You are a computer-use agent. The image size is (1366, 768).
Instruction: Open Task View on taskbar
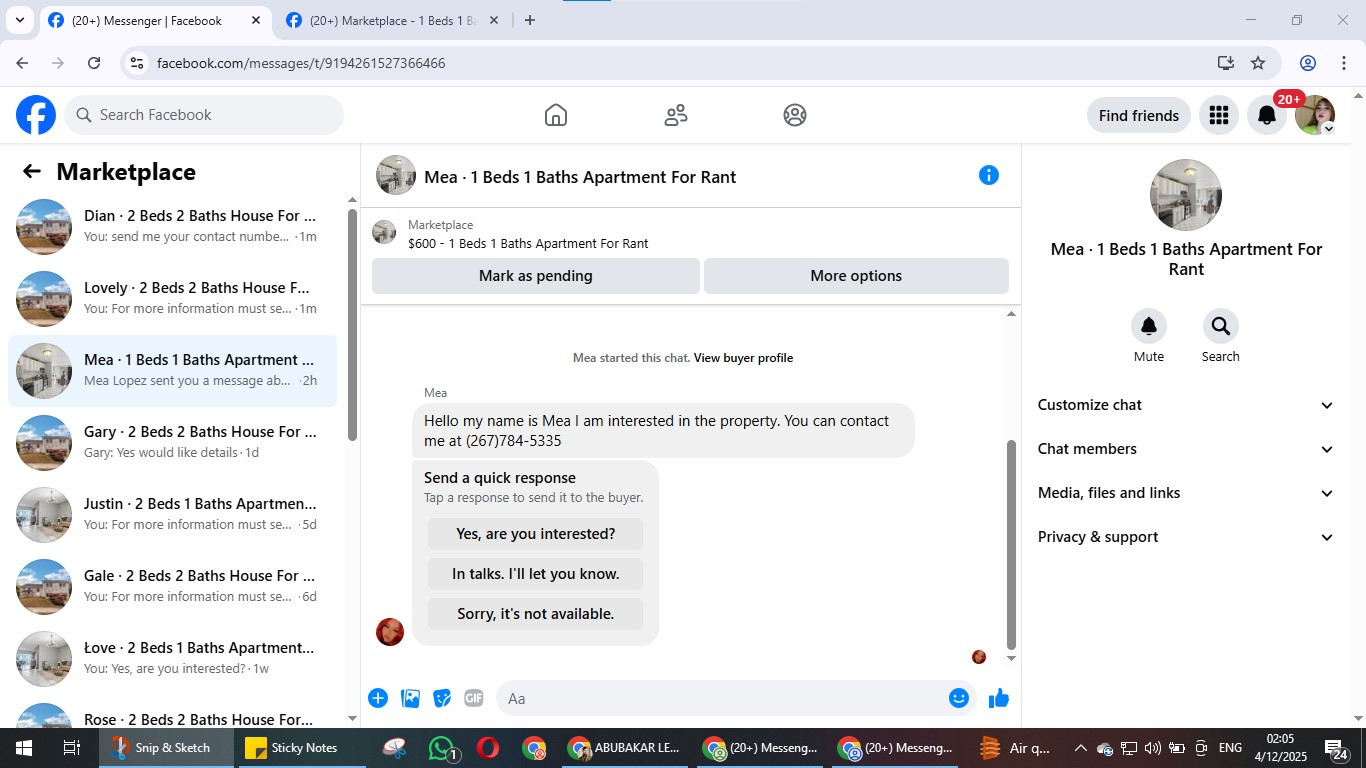point(71,748)
